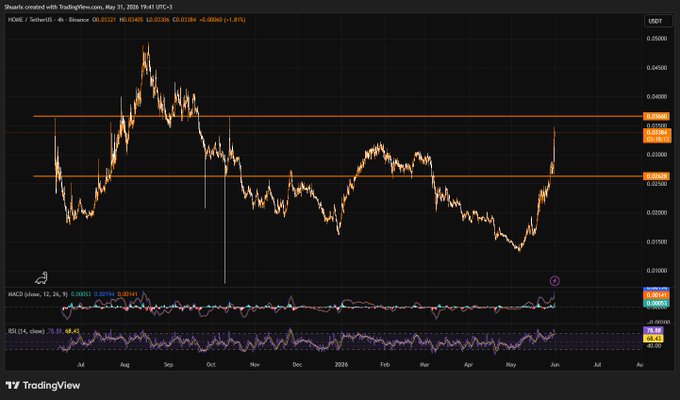Image resolution: width=680 pixels, height=400 pixels.
Task: Click the Jun label on time axis
Action: click(555, 365)
